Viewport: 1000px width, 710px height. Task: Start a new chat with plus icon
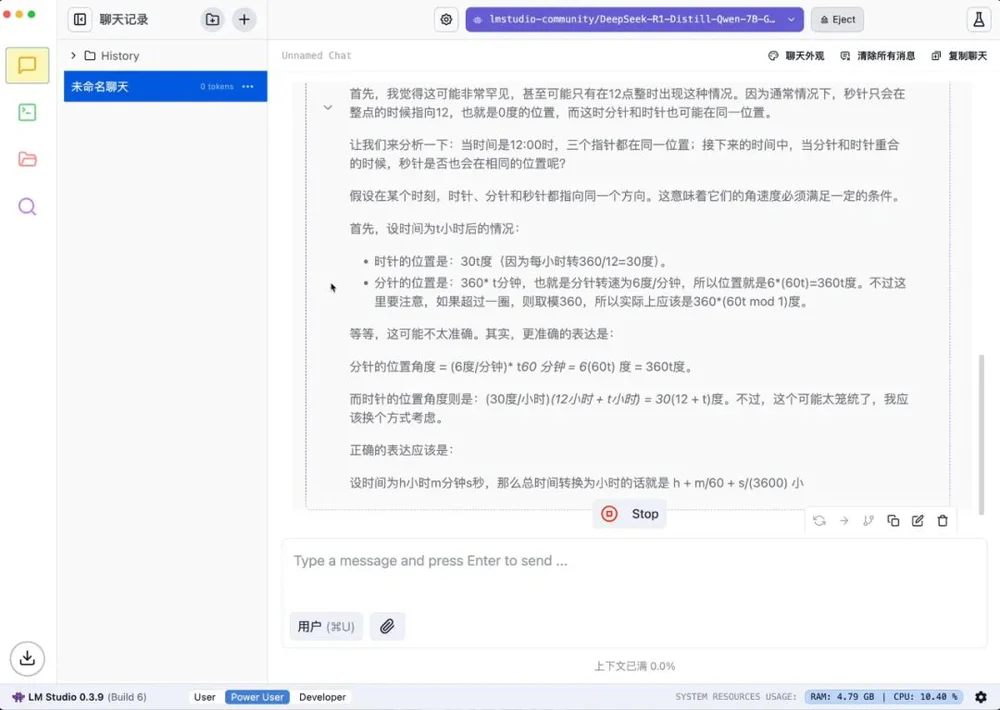[x=244, y=19]
